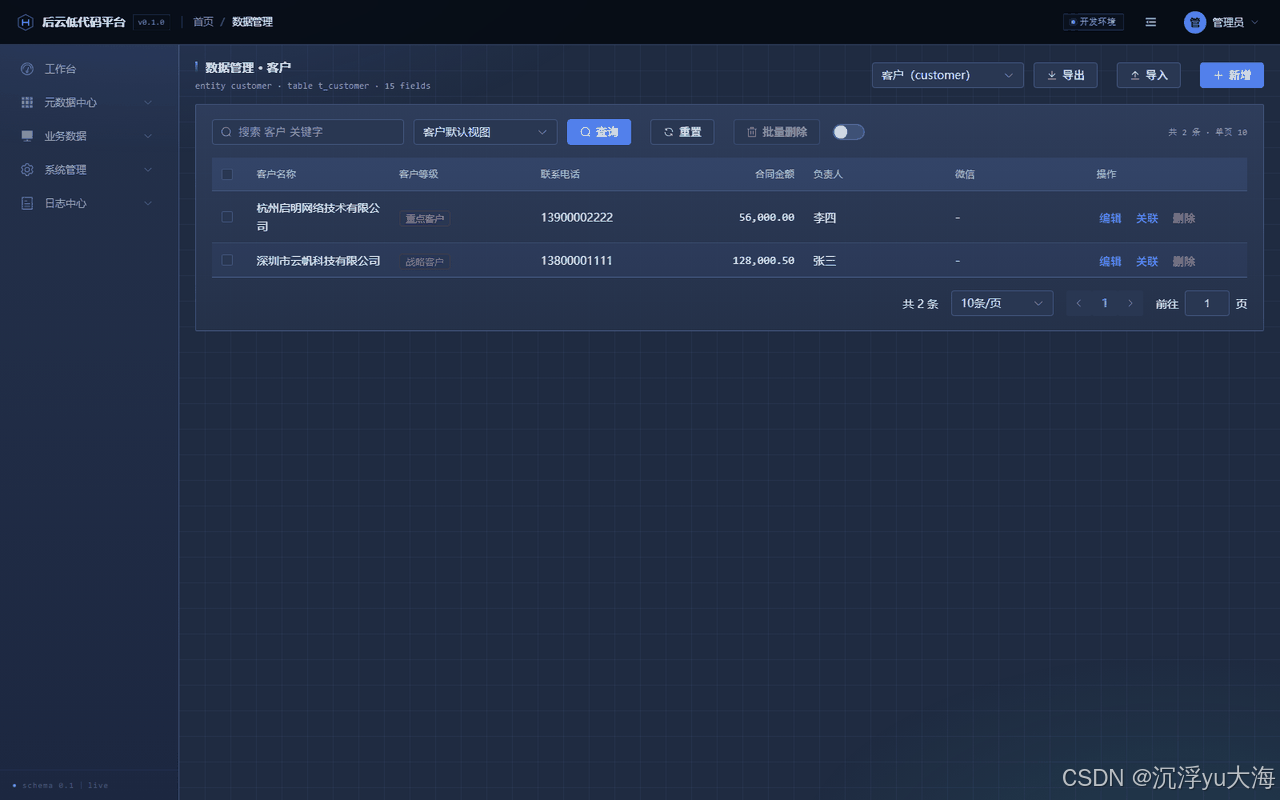The width and height of the screenshot is (1280, 800).
Task: Open the 管理员 user dropdown arrow
Action: click(1255, 22)
